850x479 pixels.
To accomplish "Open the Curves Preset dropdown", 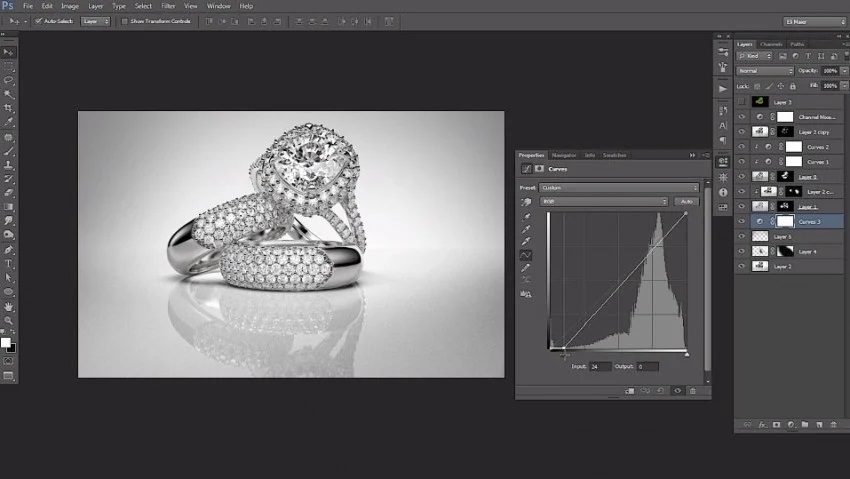I will (620, 187).
